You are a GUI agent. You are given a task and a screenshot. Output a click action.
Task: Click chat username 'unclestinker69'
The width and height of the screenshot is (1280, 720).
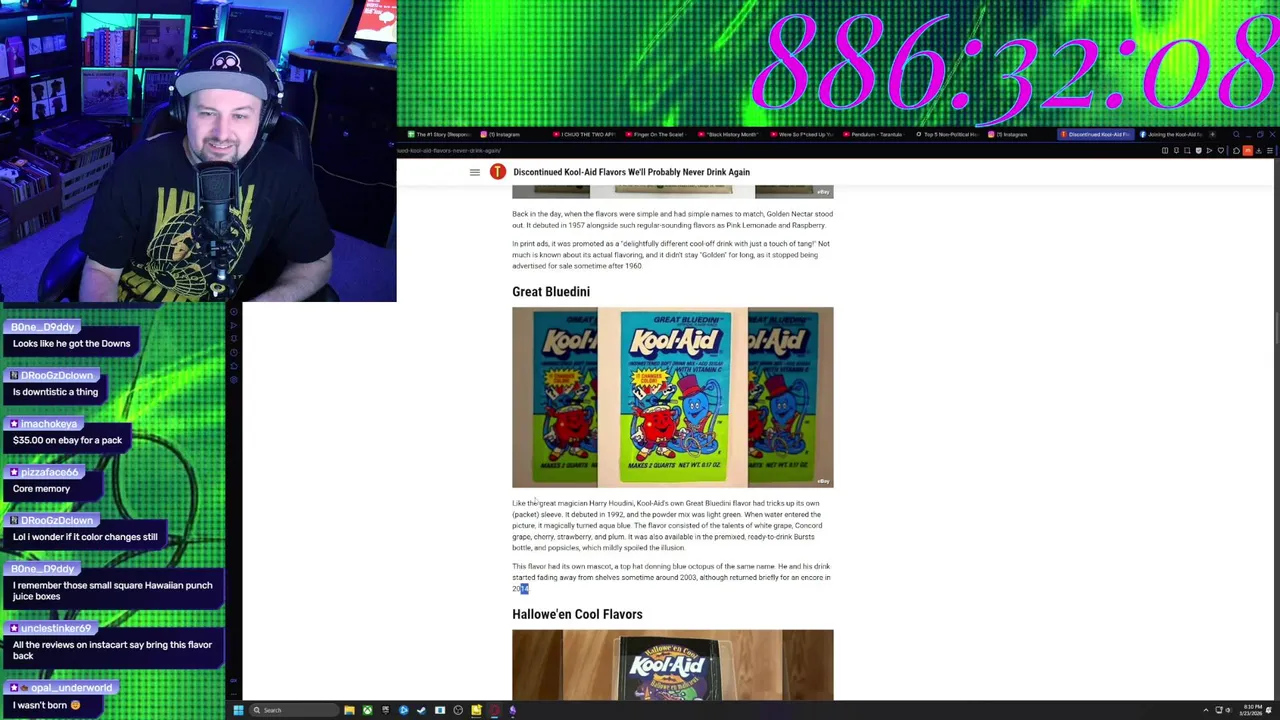click(x=56, y=628)
